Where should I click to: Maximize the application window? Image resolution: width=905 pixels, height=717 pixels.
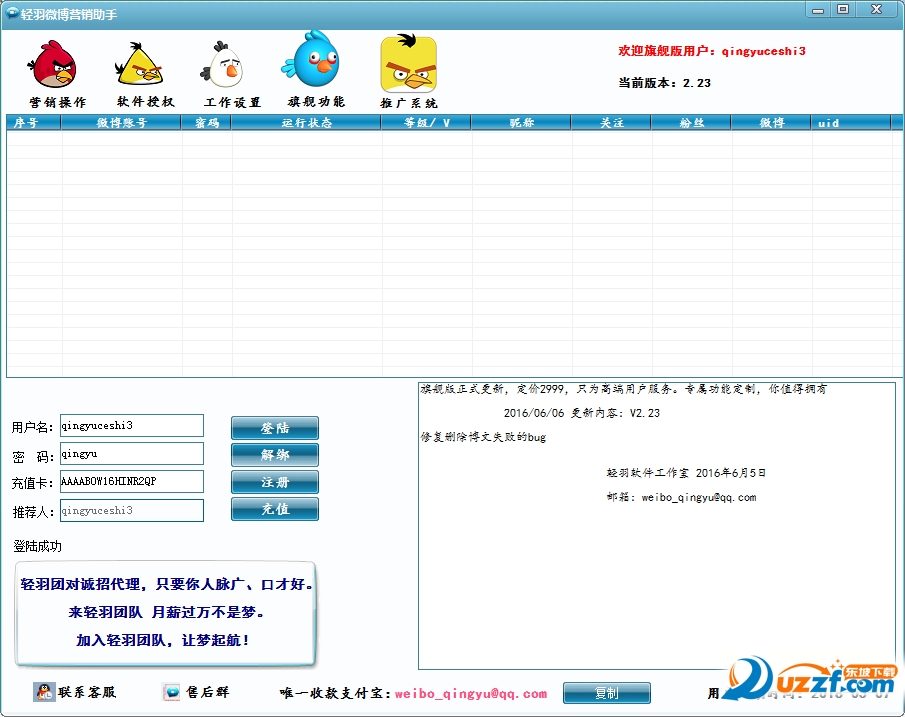(843, 9)
